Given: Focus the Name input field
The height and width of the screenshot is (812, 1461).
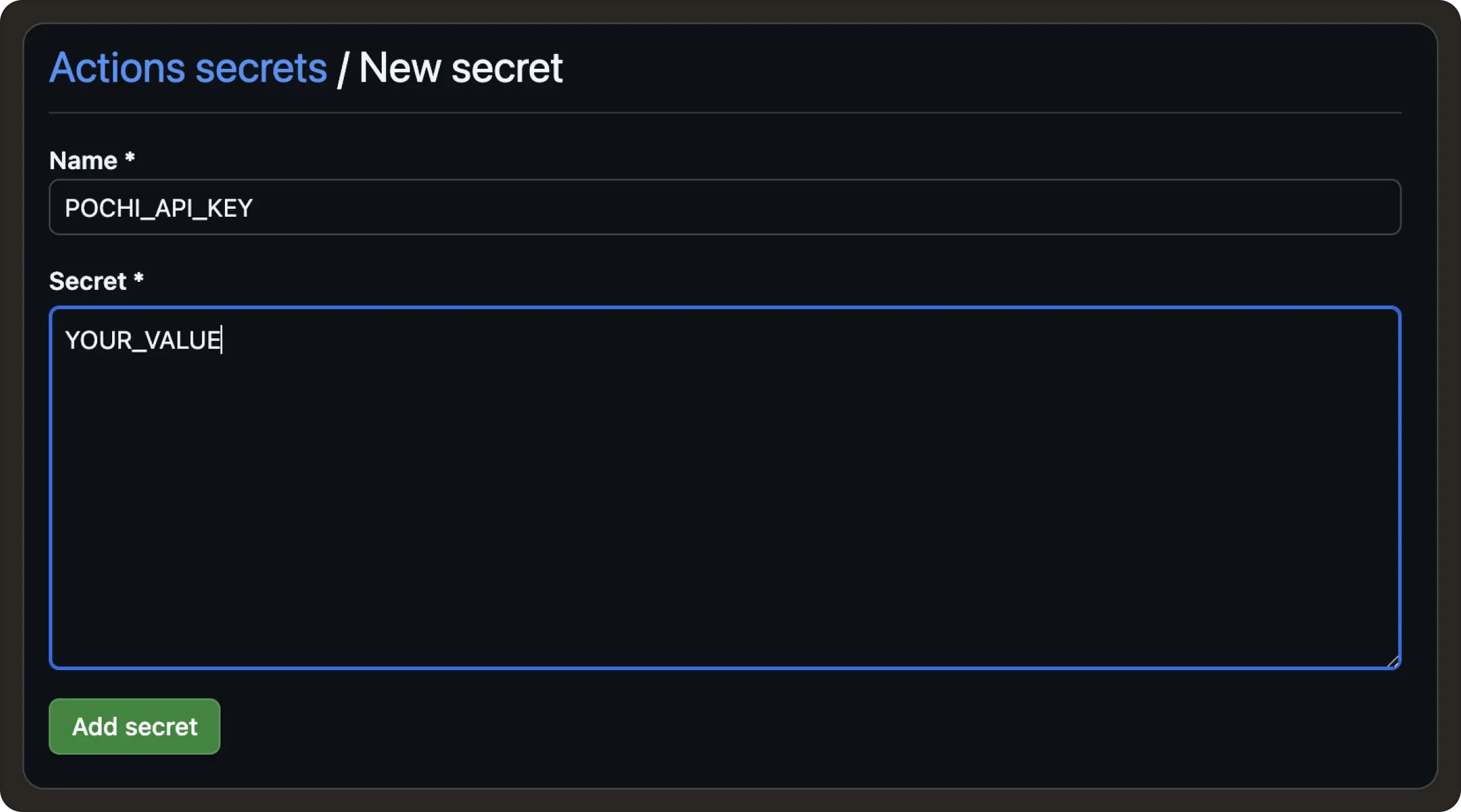Looking at the screenshot, I should 724,207.
